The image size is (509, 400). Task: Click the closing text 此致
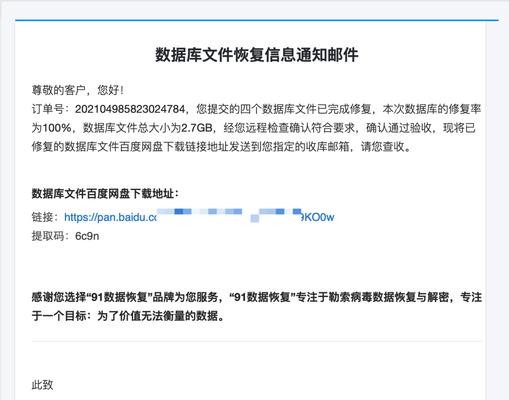pyautogui.click(x=42, y=385)
